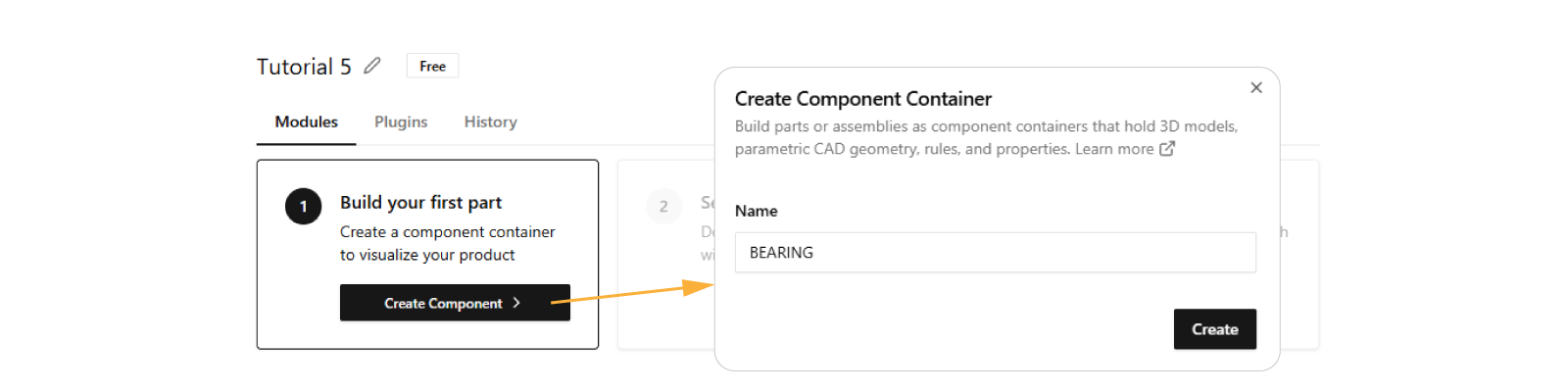The height and width of the screenshot is (392, 1568).
Task: Click the pencil icon beside Tutorial 5
Action: click(x=372, y=66)
